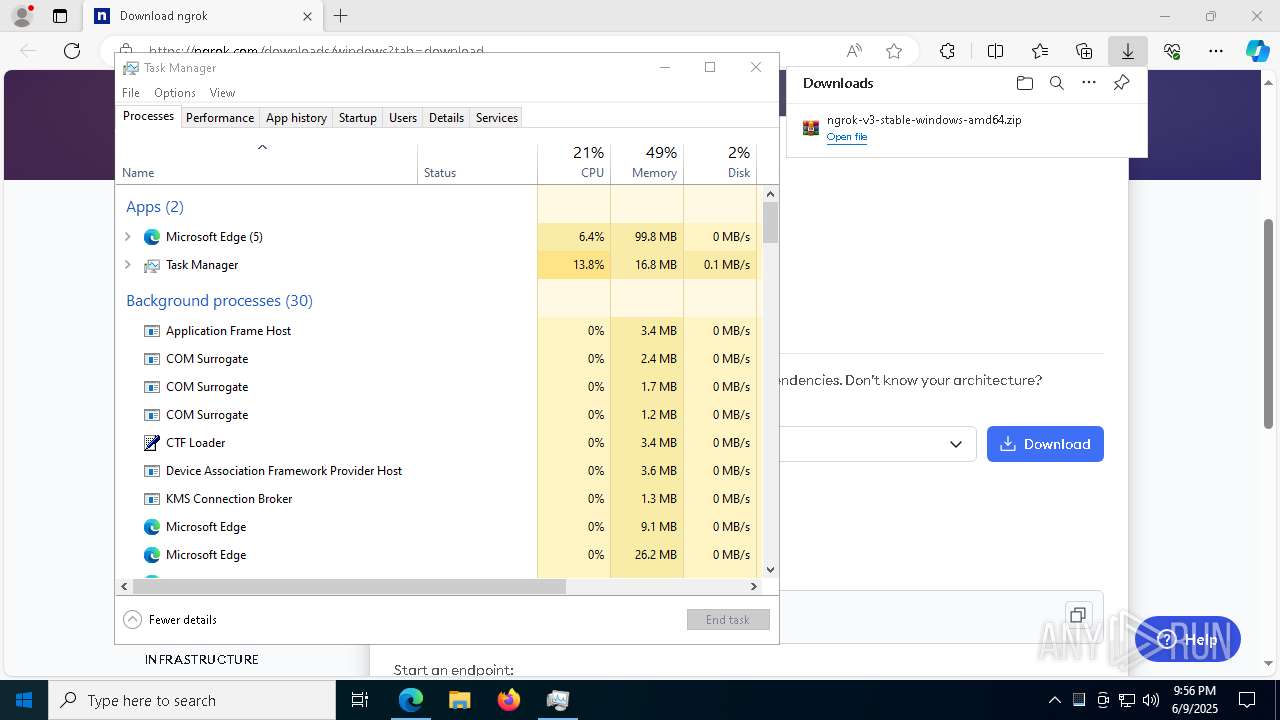Viewport: 1280px width, 720px height.
Task: Sort by the Status column header
Action: [478, 164]
